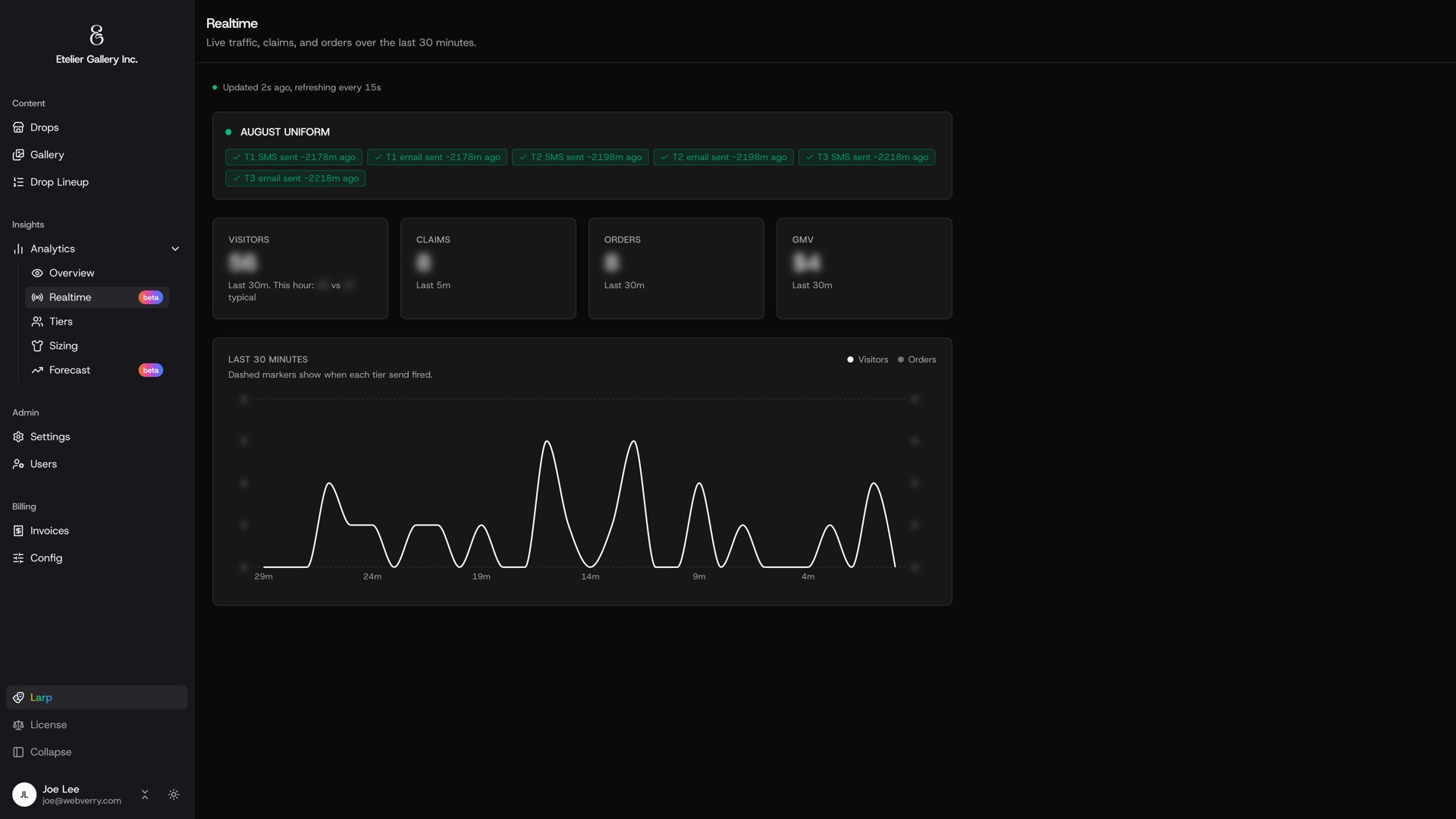
Task: Click the Settings gear icon
Action: (18, 437)
